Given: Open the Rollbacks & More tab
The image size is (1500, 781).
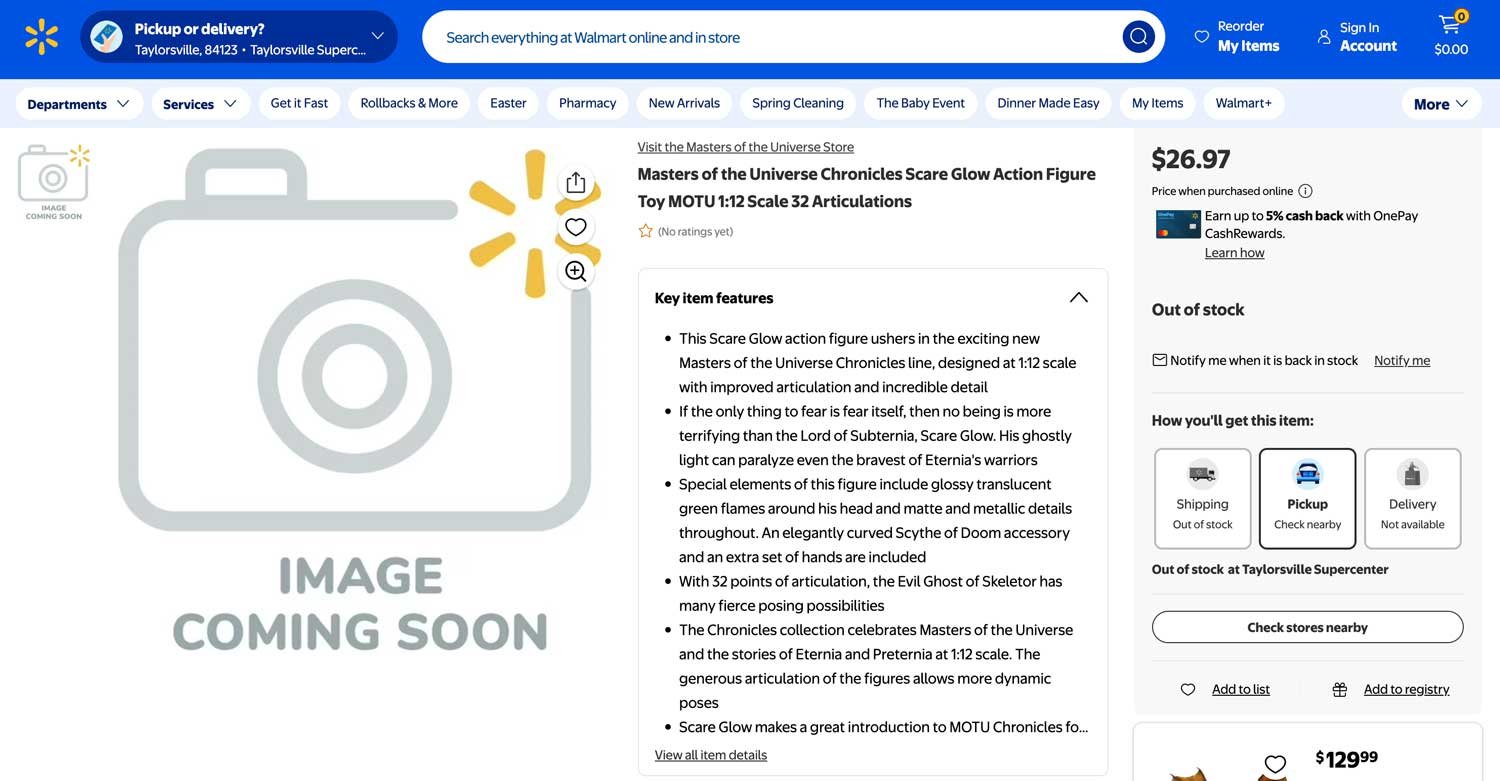Looking at the screenshot, I should point(408,103).
